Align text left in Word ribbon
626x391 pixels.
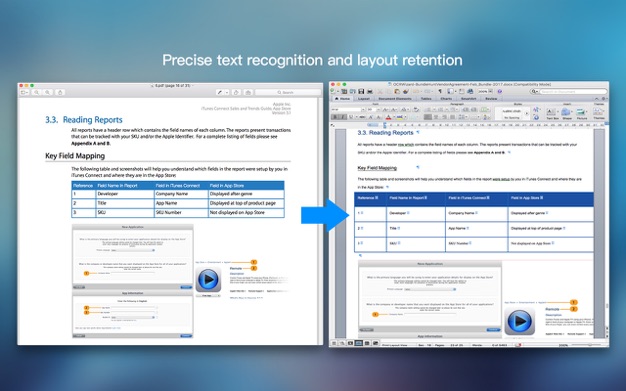point(428,117)
